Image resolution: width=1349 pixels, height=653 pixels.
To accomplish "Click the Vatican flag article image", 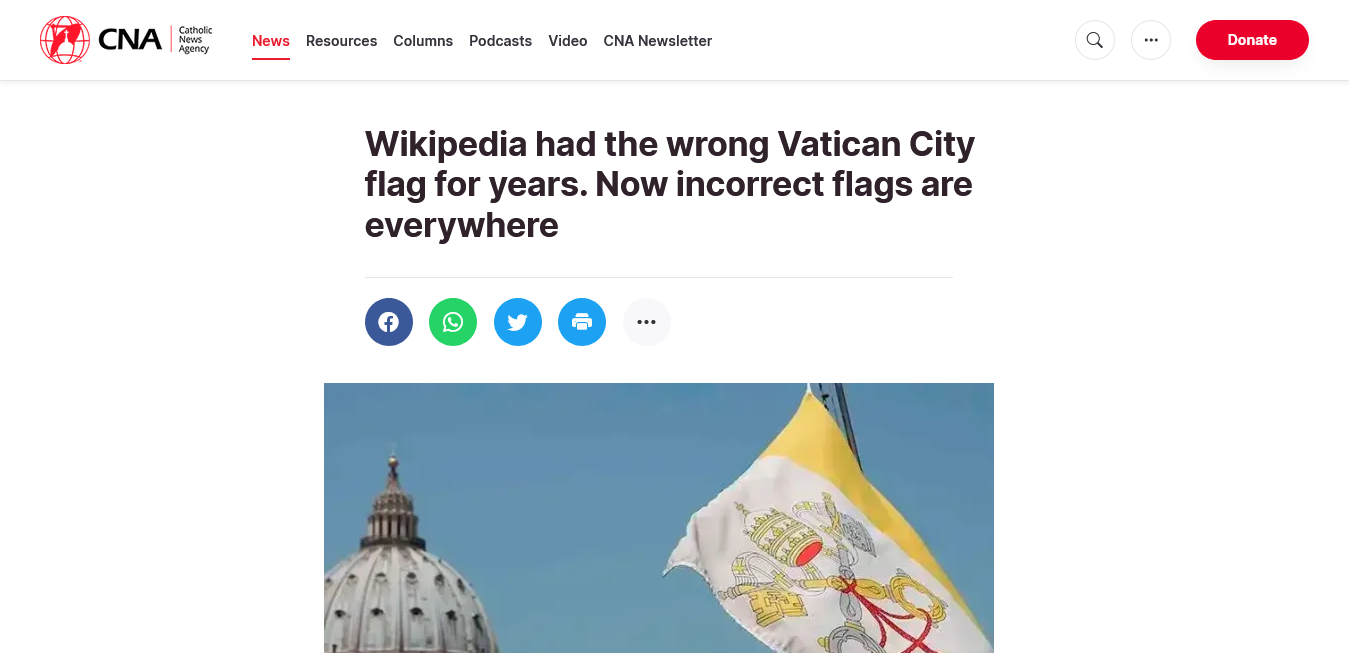I will click(659, 518).
